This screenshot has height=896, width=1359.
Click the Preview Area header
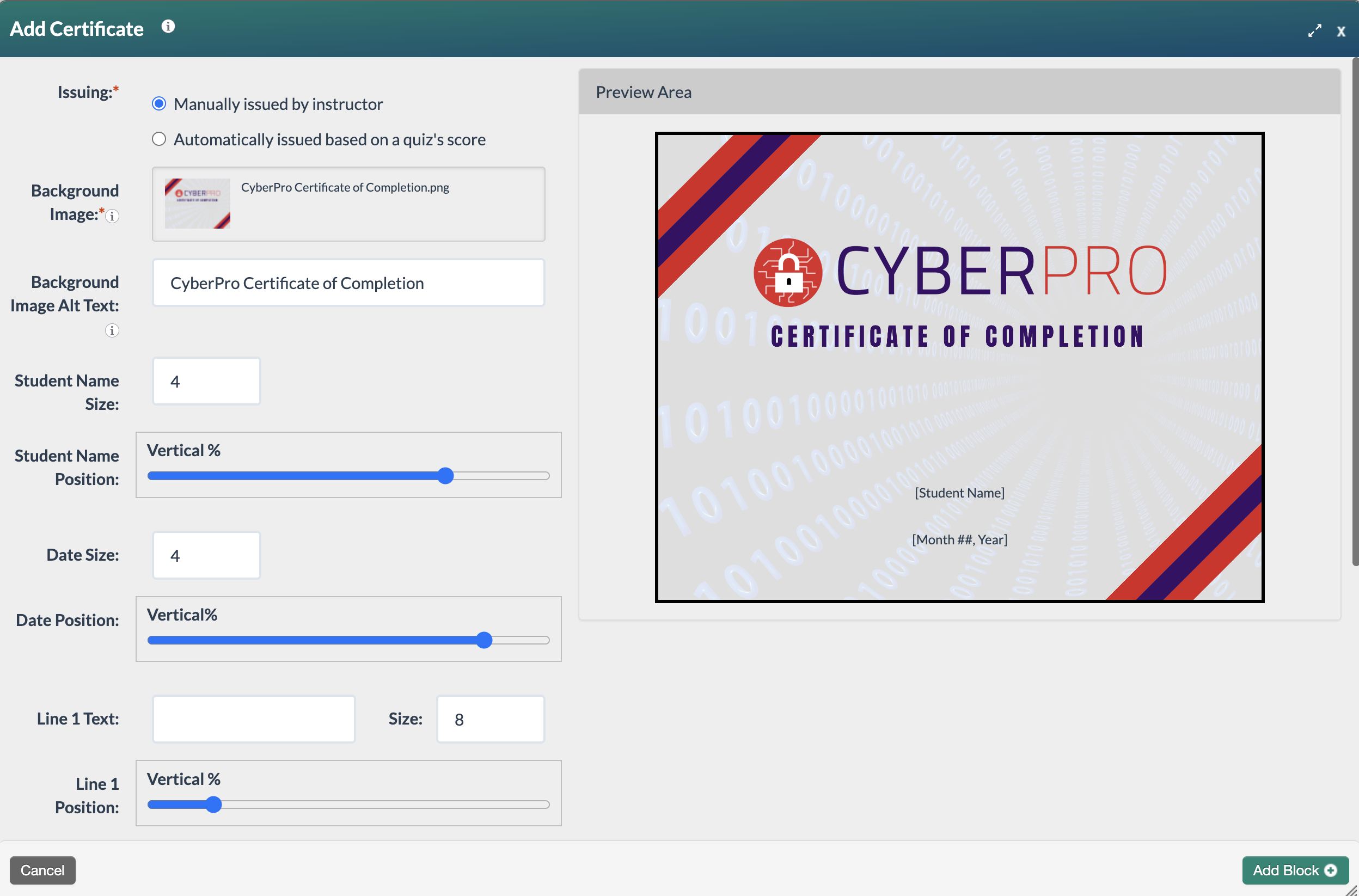click(959, 92)
